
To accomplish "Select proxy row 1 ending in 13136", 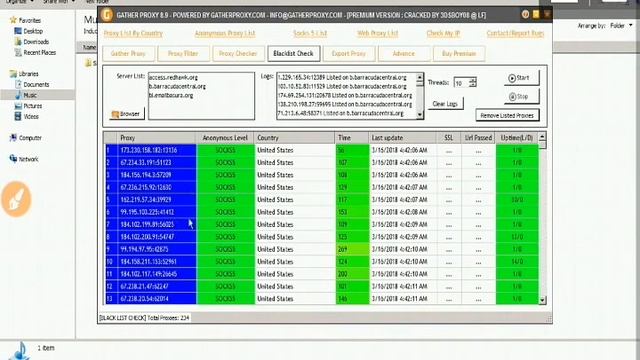I will pyautogui.click(x=322, y=150).
